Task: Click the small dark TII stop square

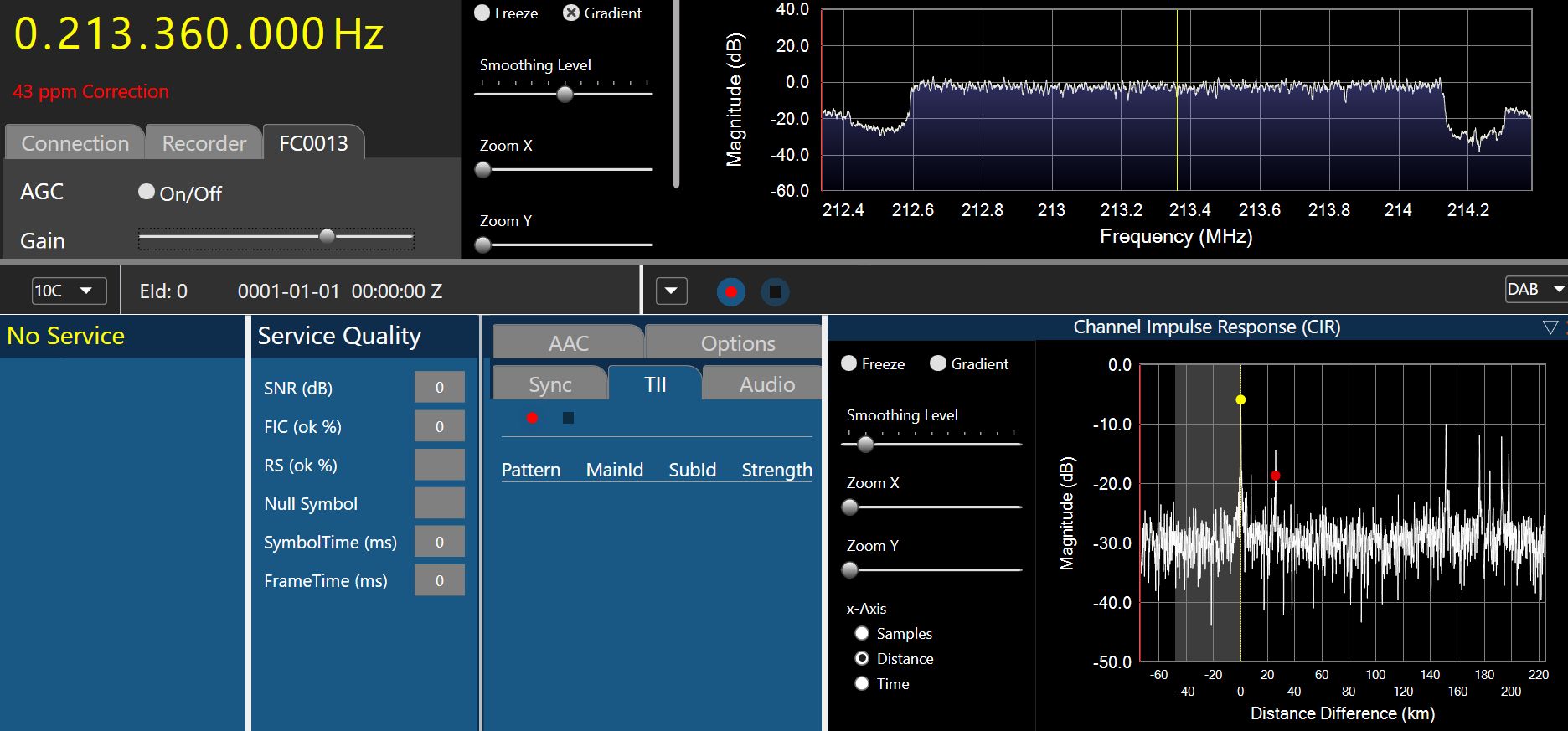Action: pyautogui.click(x=568, y=418)
